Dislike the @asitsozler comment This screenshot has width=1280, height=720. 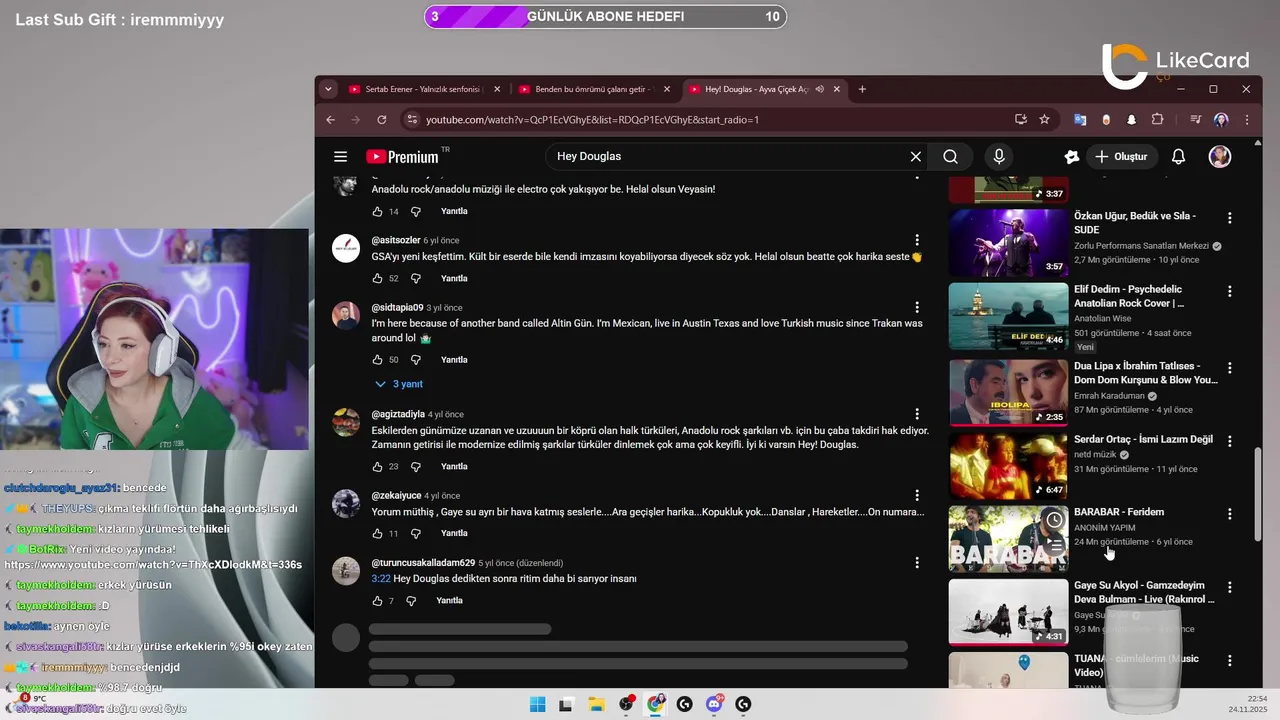[x=416, y=278]
